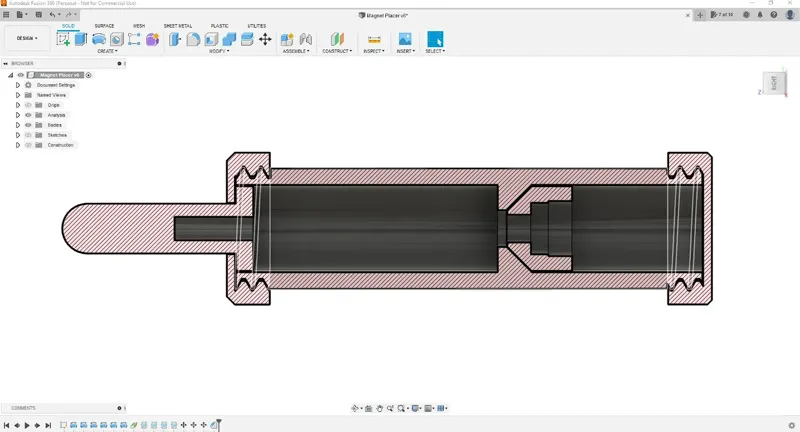Switch to the SHEET METAL tab
Image resolution: width=800 pixels, height=432 pixels.
178,26
